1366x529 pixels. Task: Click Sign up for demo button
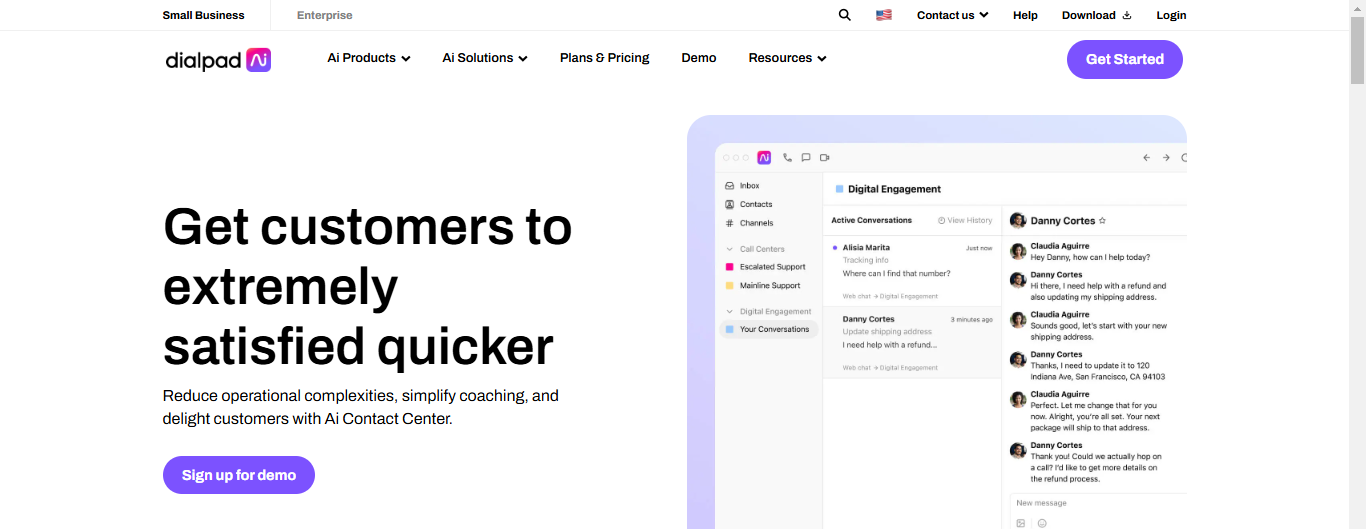(x=239, y=475)
